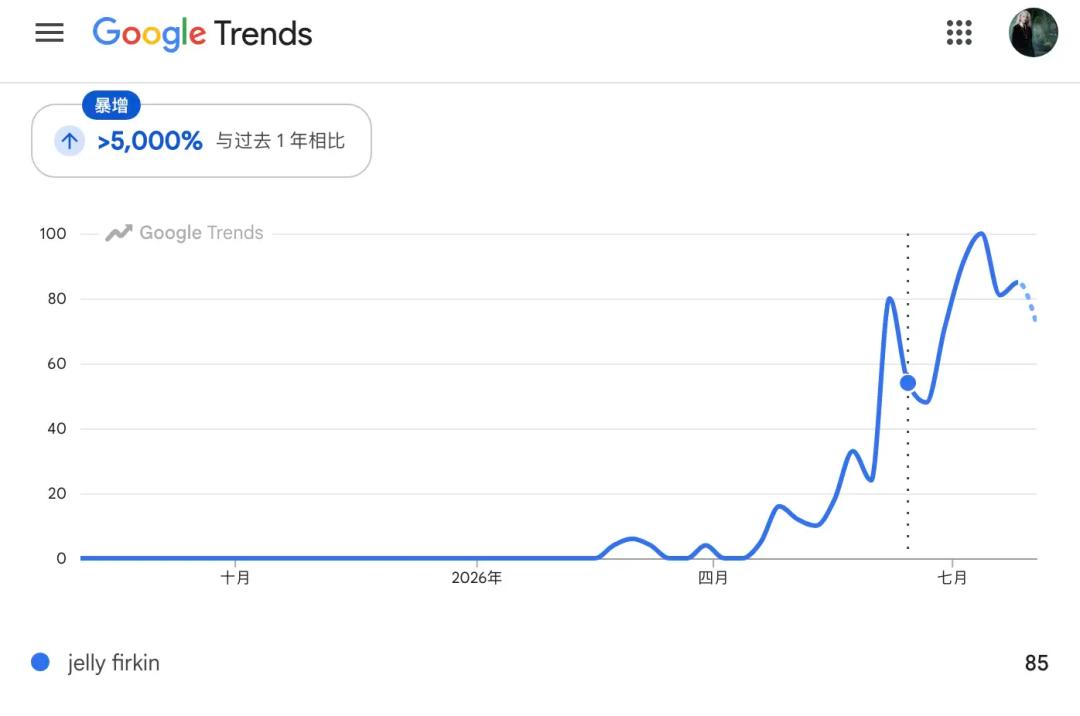Screen dimensions: 1080x716
Task: Click the 暴增 badge label
Action: [111, 105]
